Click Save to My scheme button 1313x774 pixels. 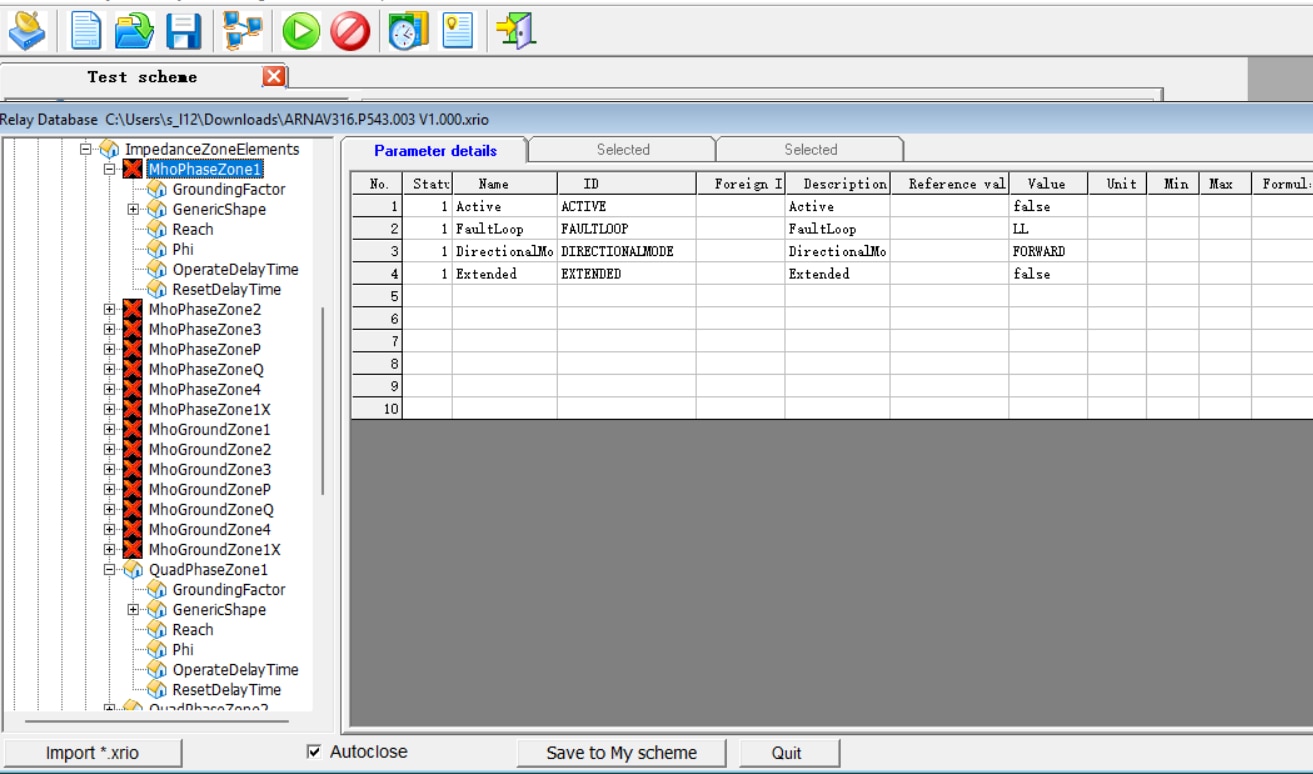pyautogui.click(x=621, y=753)
